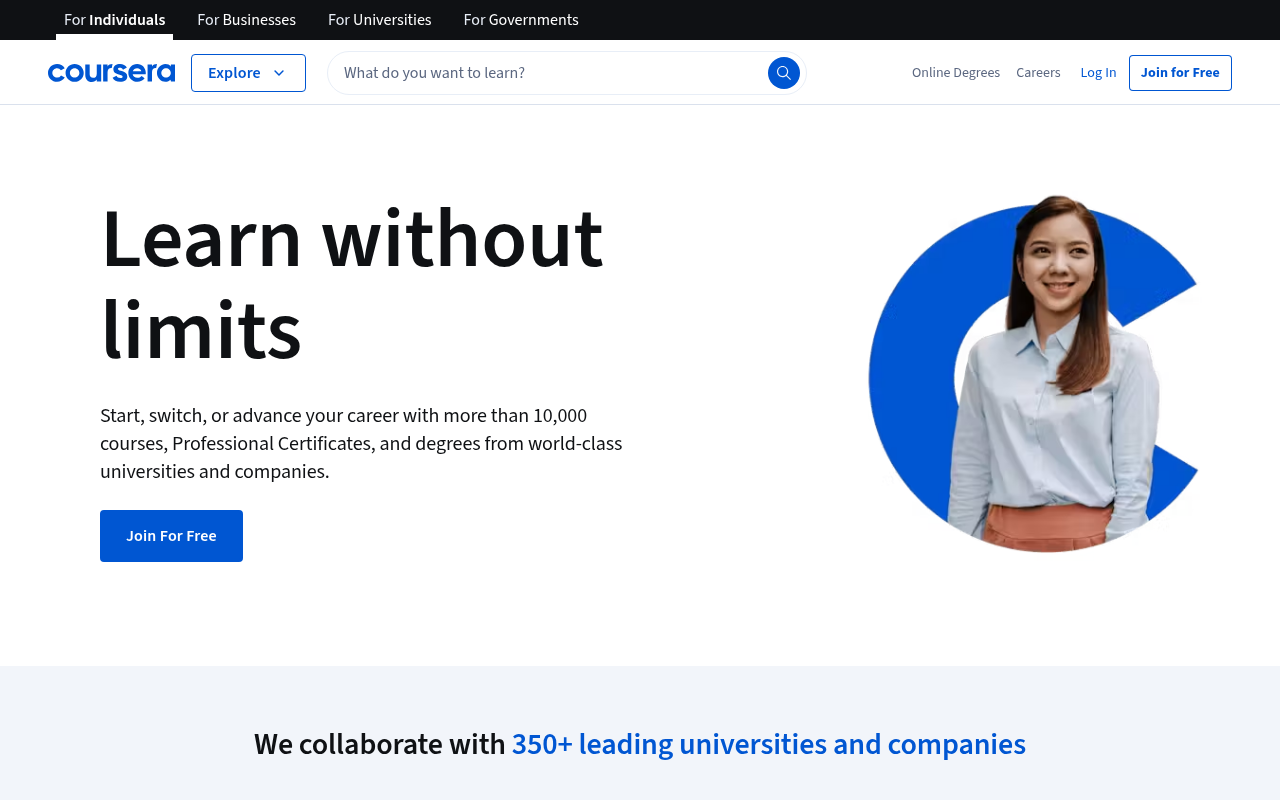
Task: Open the Careers link
Action: pyautogui.click(x=1038, y=73)
